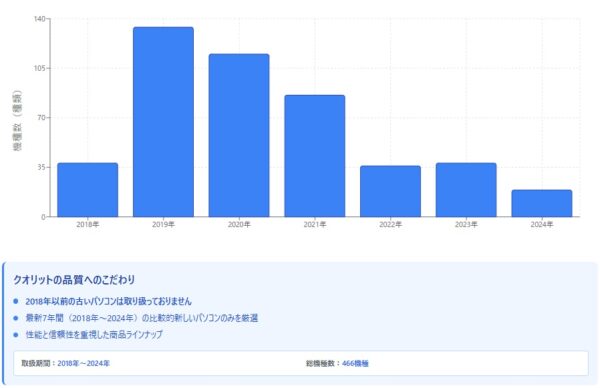Click the shortest bar for 2024年
Viewport: 600px width, 388px height.
click(542, 203)
